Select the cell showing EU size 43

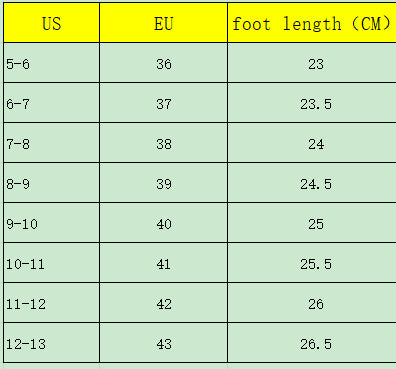click(164, 343)
